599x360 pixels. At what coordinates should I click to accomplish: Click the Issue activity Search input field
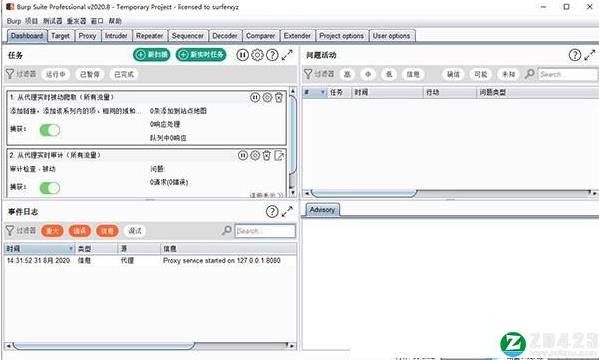click(567, 74)
